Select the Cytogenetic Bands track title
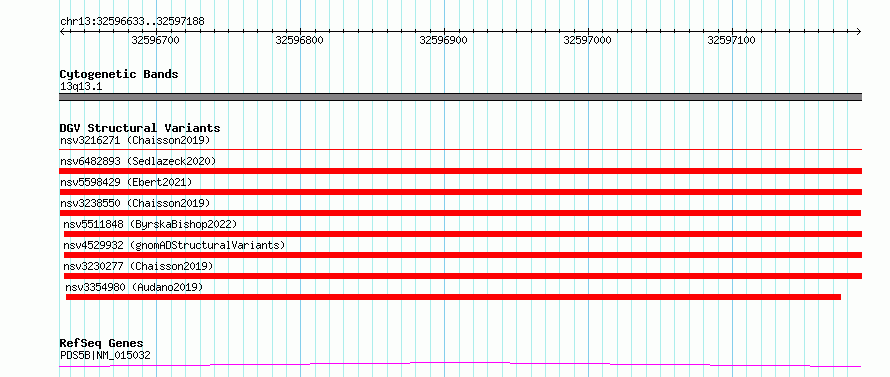The height and width of the screenshot is (377, 890). pyautogui.click(x=119, y=74)
